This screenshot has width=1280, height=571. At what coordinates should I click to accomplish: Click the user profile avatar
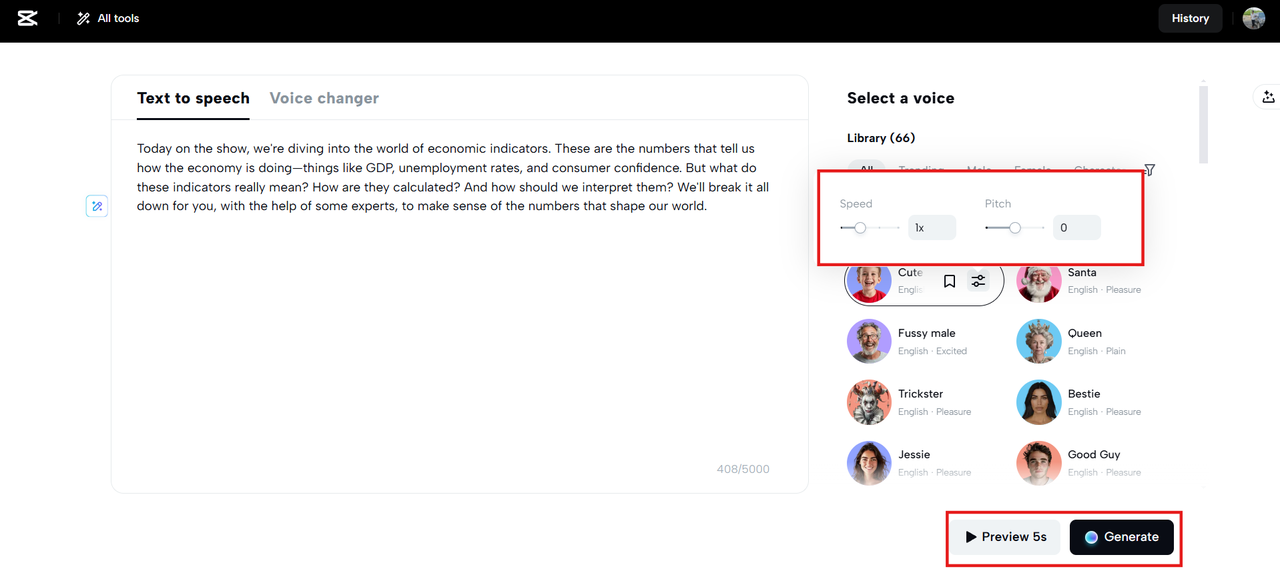point(1253,18)
